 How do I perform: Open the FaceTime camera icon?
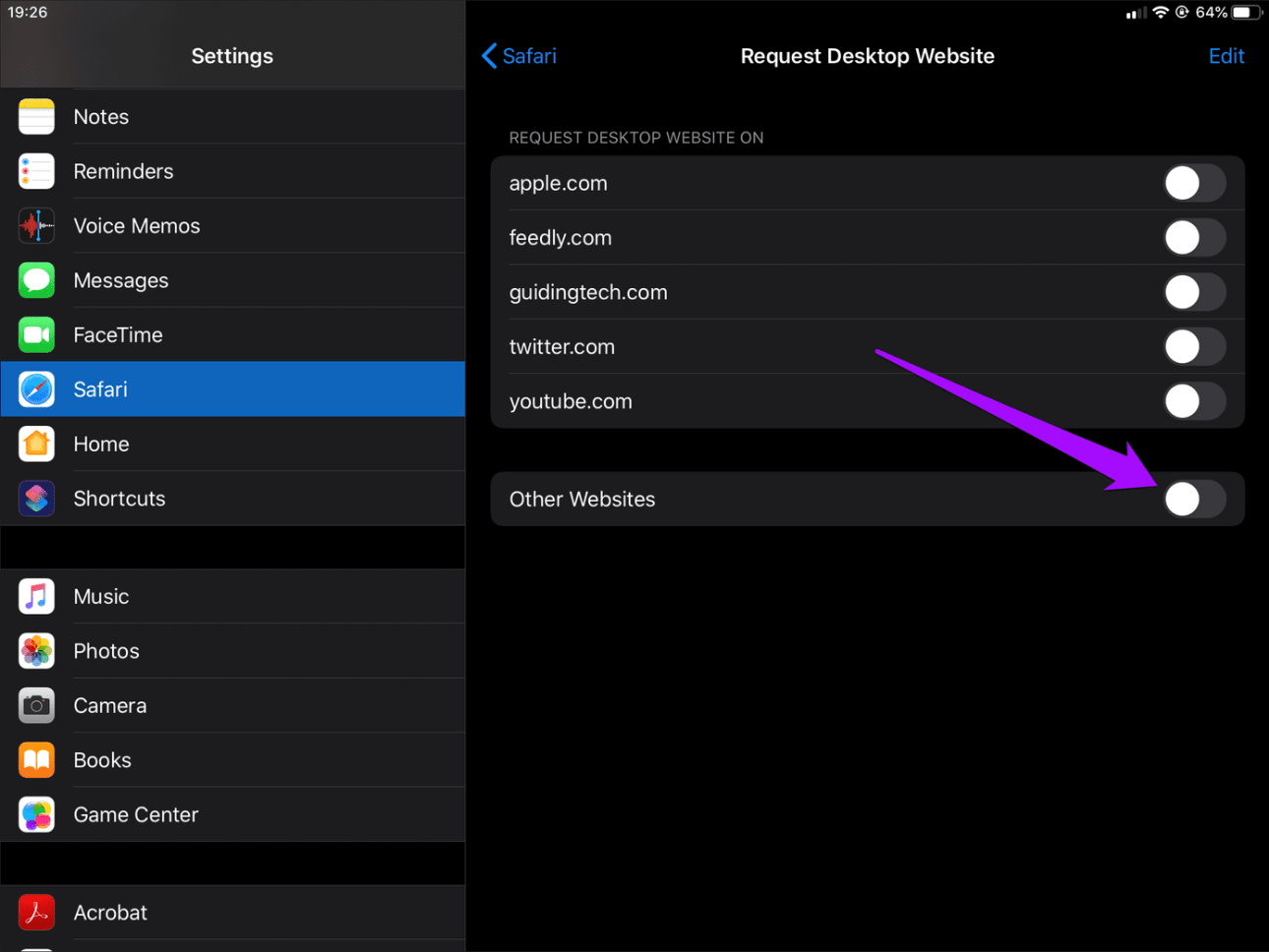[x=36, y=335]
